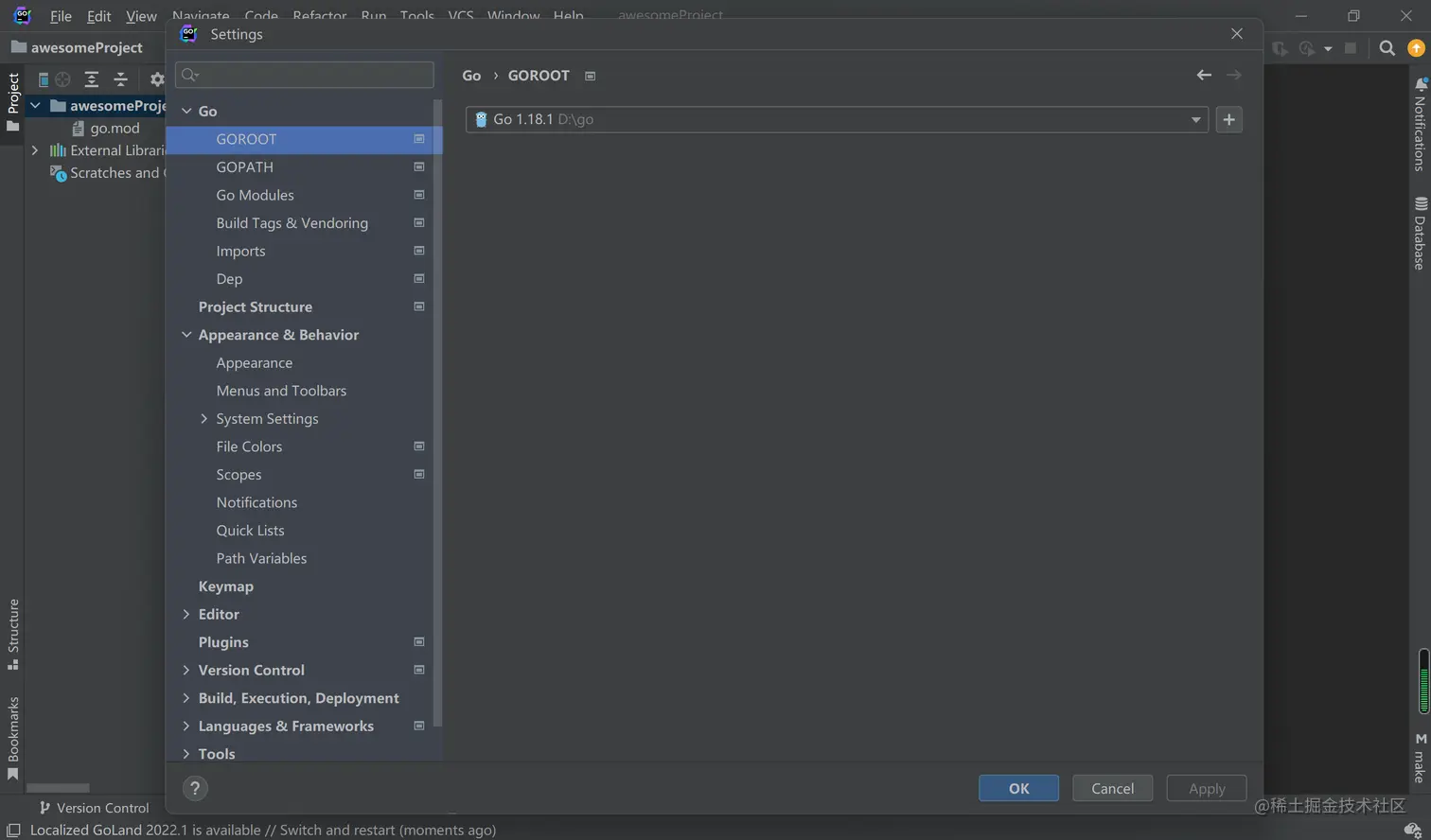Collapse the awesomeProject folder in the Project tree
The height and width of the screenshot is (840, 1431).
coord(35,105)
